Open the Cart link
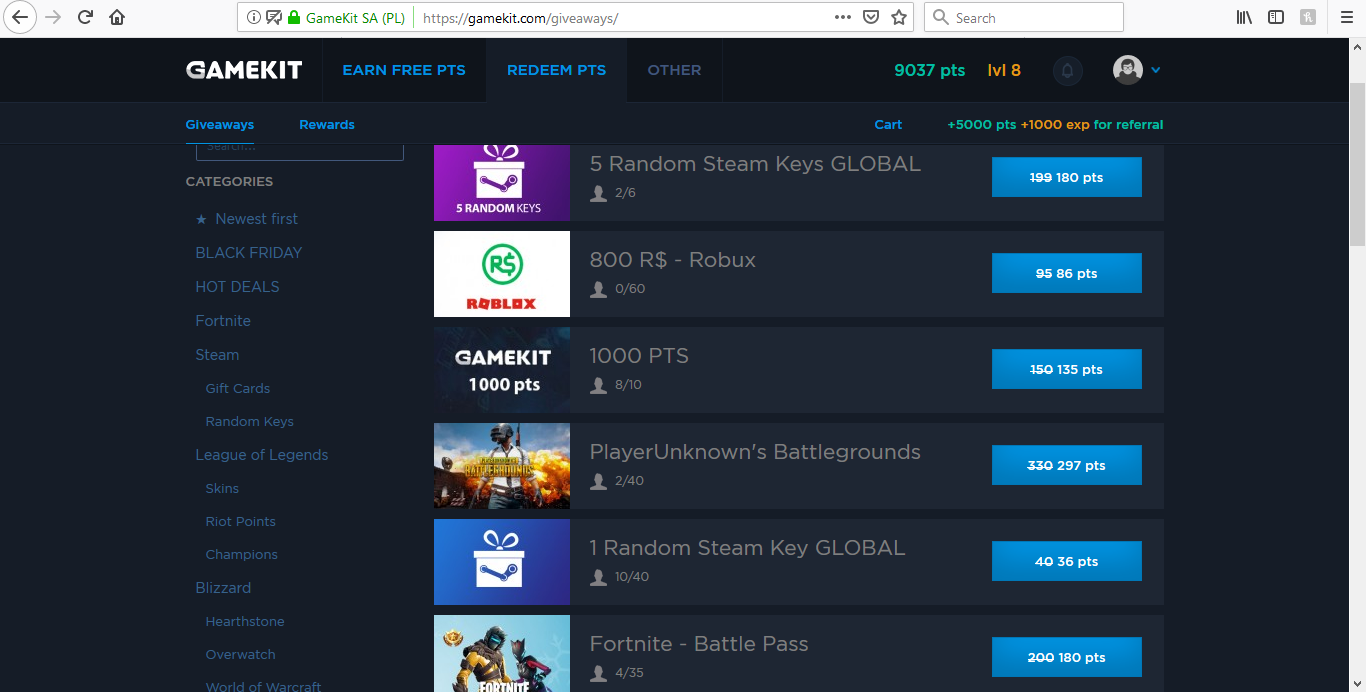The image size is (1366, 692). tap(888, 125)
